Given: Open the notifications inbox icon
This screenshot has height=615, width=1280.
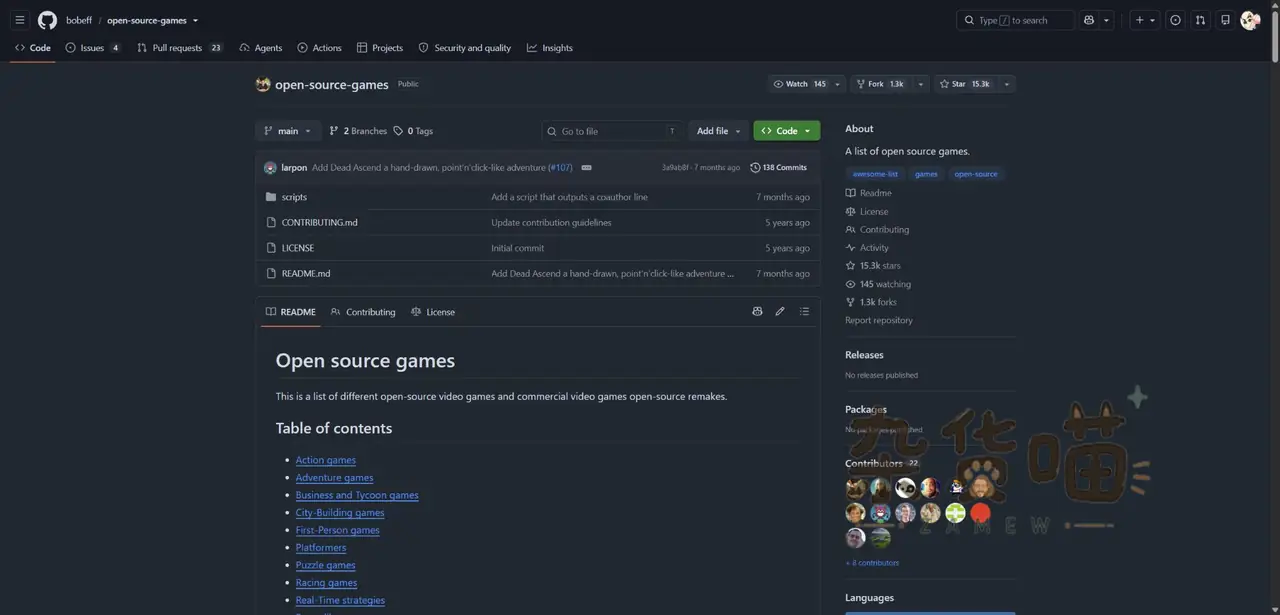Looking at the screenshot, I should (x=1225, y=20).
